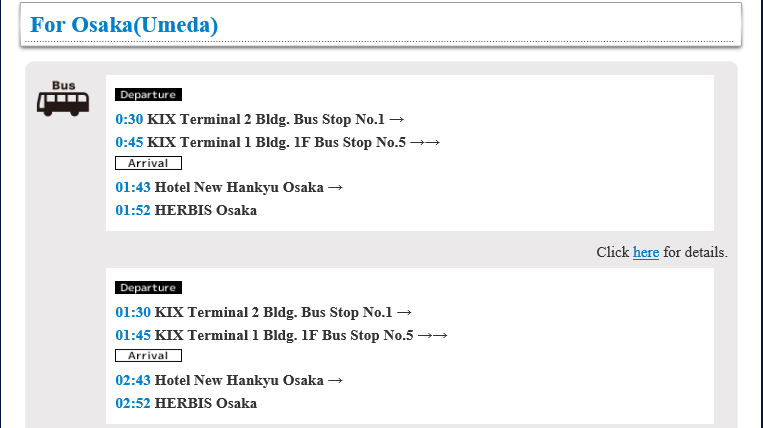Select the first Departure label
The image size is (763, 428).
[148, 95]
